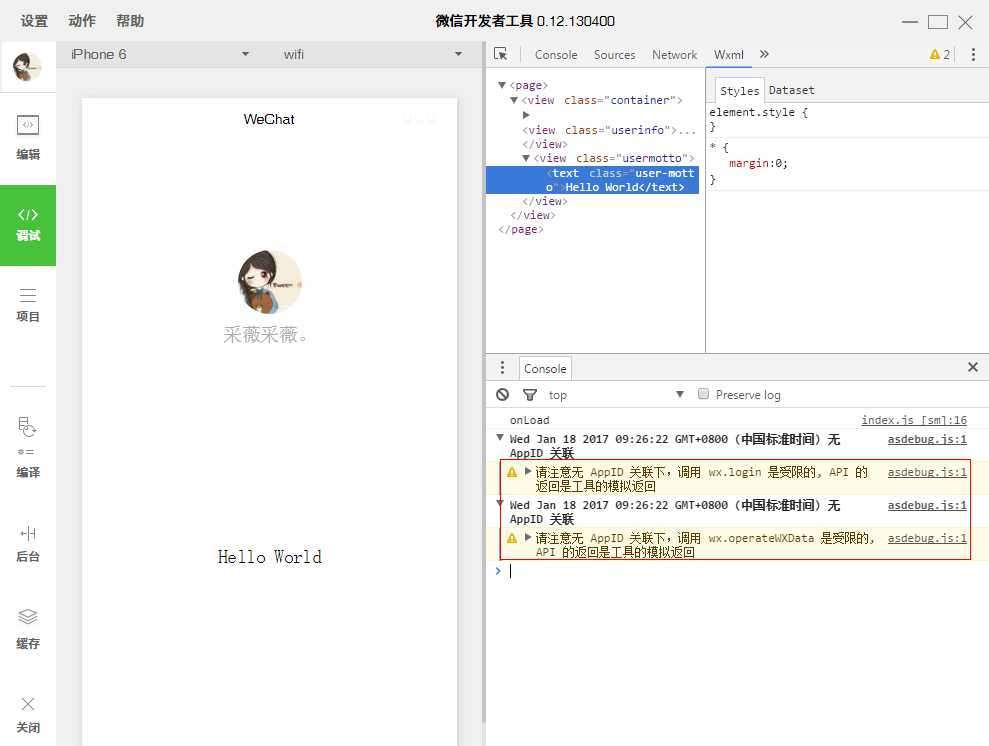The height and width of the screenshot is (746, 989).
Task: Collapse the usermotto view node
Action: click(x=526, y=158)
